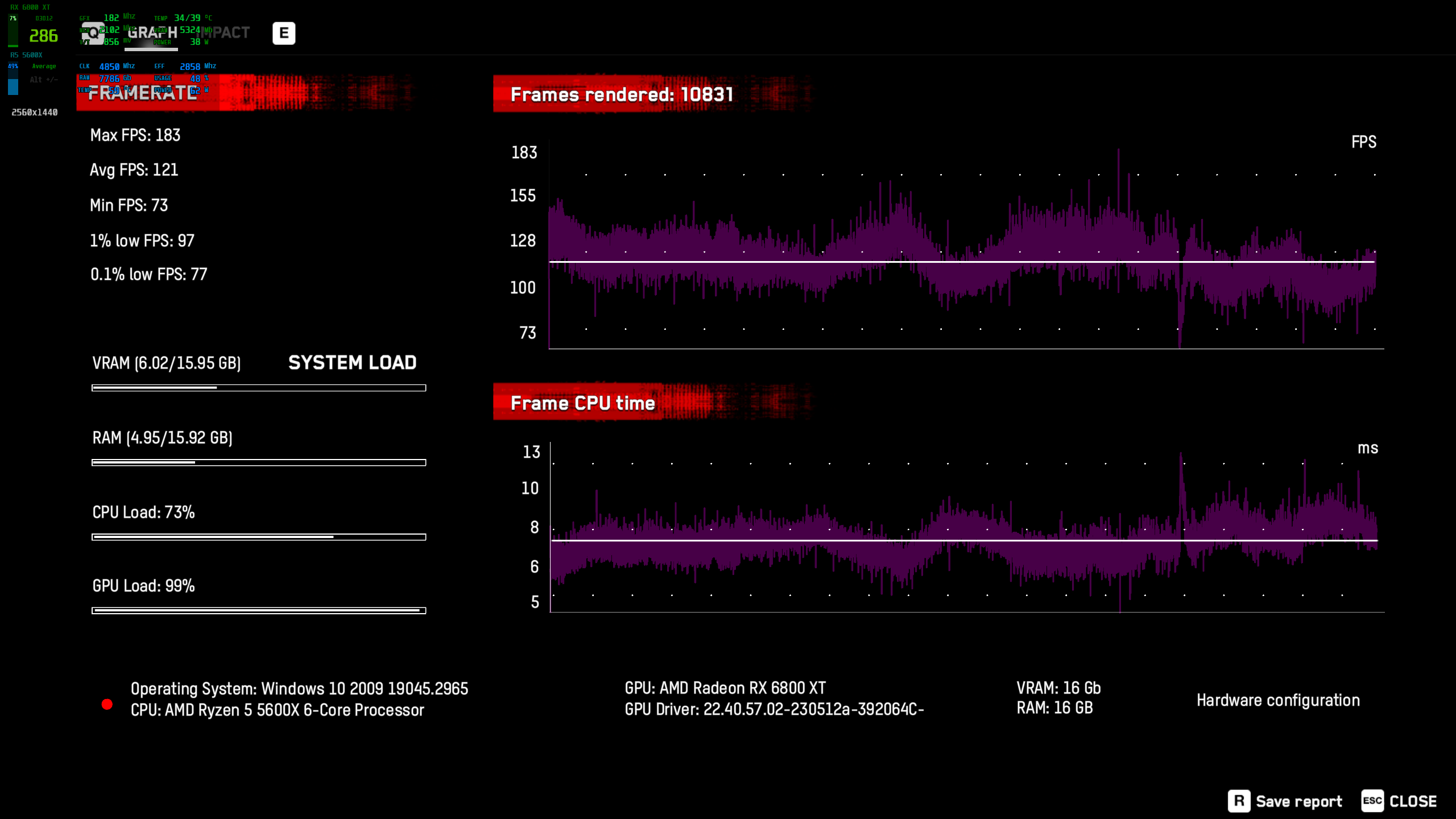The height and width of the screenshot is (819, 1456).
Task: Click the CLOSE button label
Action: tap(1413, 801)
